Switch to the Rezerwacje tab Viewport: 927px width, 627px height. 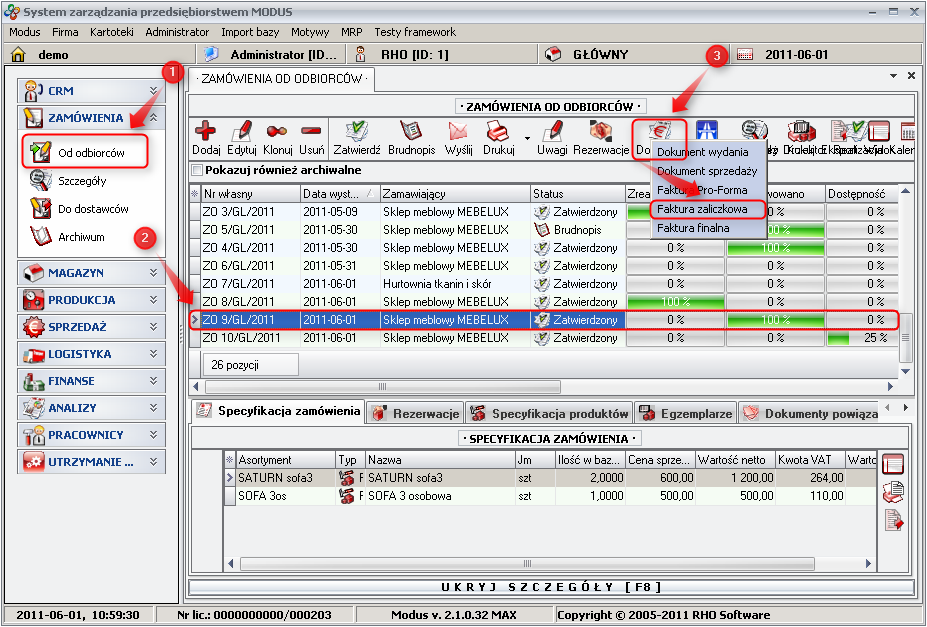point(415,413)
